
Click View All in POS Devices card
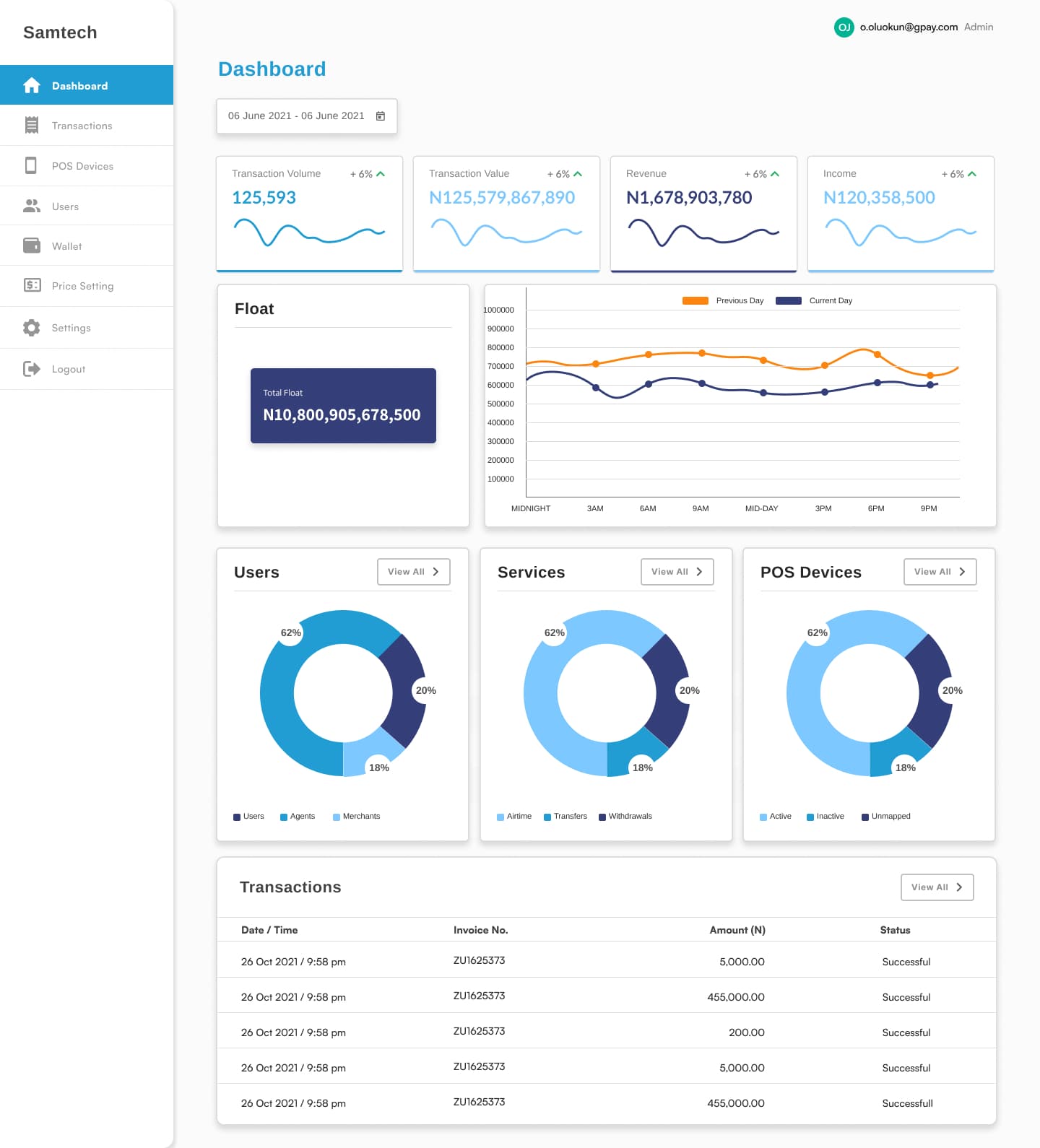tap(940, 572)
